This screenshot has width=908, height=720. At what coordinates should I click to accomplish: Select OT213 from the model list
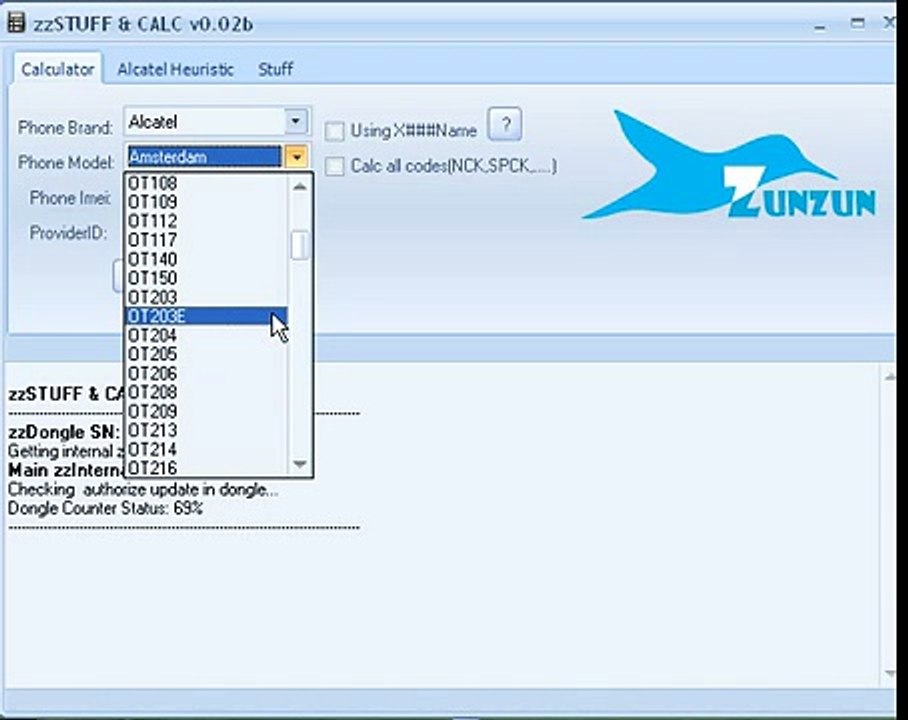(206, 431)
